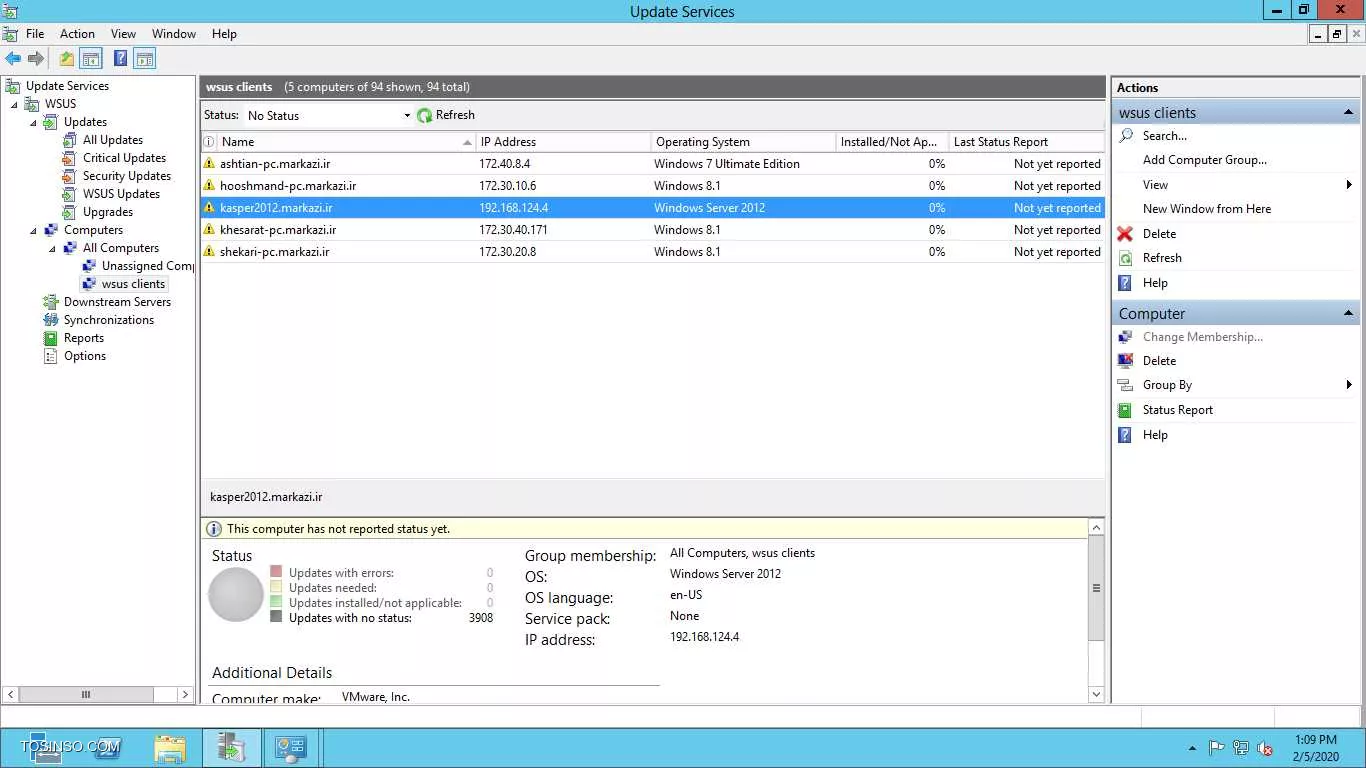Viewport: 1366px width, 768px height.
Task: Open File Explorer from the taskbar
Action: (x=170, y=747)
